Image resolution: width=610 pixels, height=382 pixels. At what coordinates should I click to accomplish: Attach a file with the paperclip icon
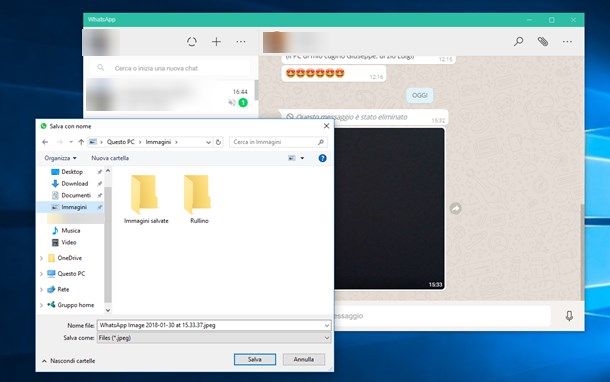click(543, 42)
